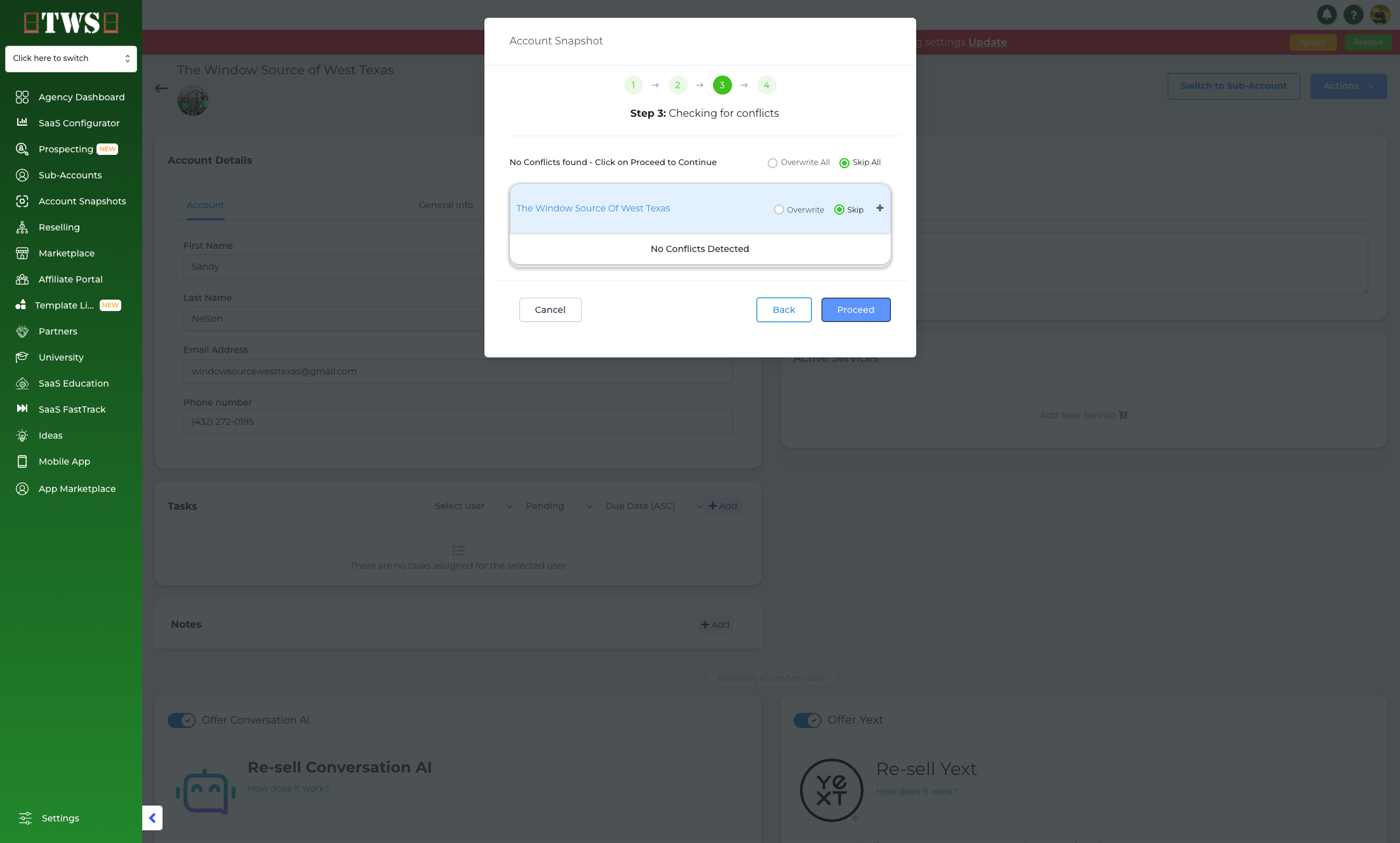Select Overwrite for The Window Source row
Screen dimensions: 1400x843
coord(779,209)
